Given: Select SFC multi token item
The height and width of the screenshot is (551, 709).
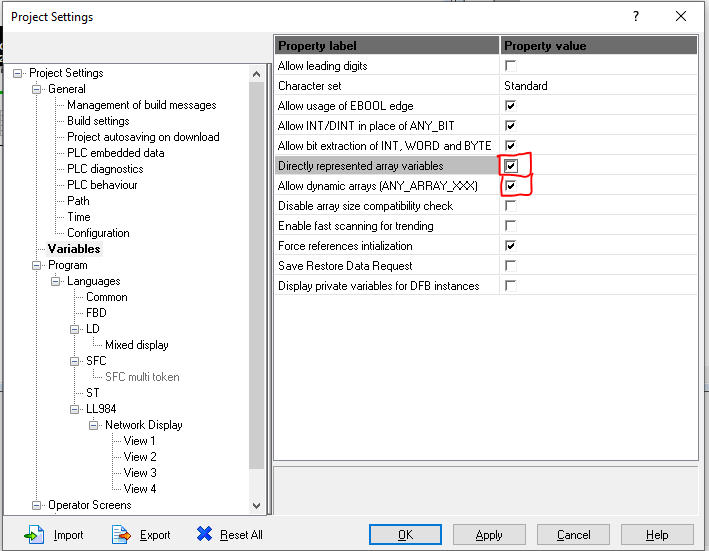Looking at the screenshot, I should click(142, 377).
